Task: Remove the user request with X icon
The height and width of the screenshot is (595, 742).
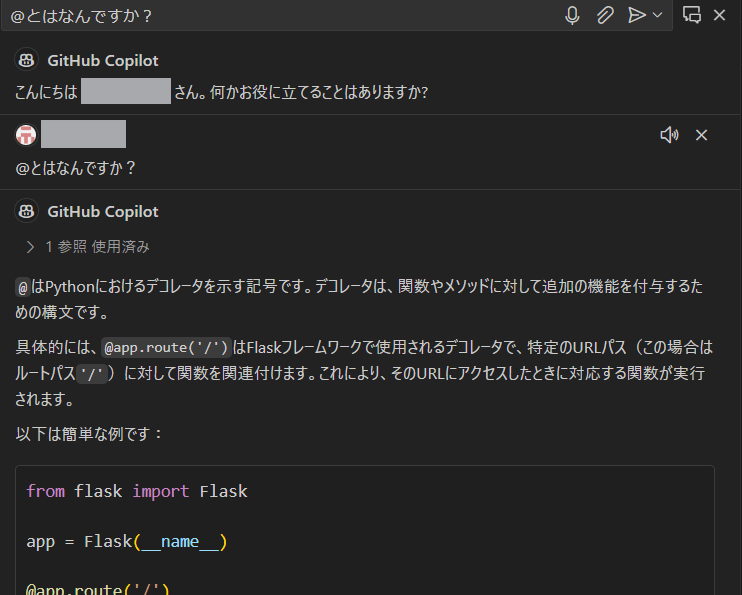Action: pyautogui.click(x=701, y=135)
